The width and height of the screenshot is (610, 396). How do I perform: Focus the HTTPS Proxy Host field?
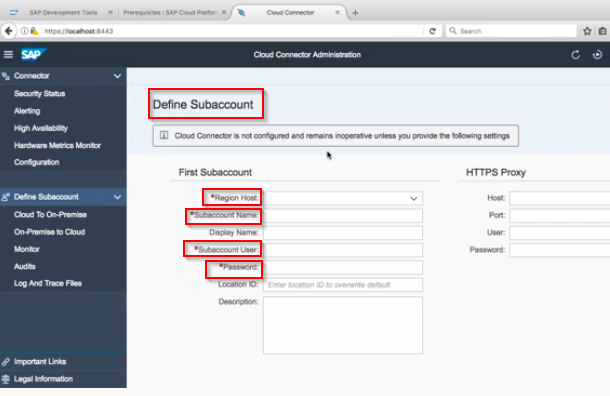[560, 198]
